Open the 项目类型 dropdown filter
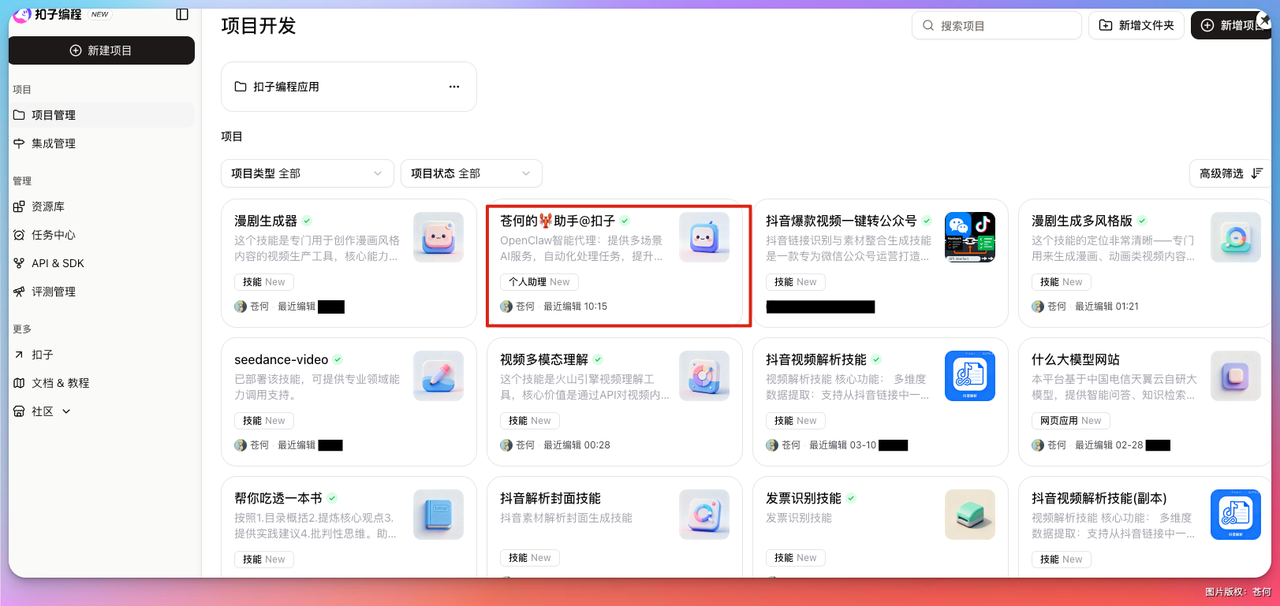The height and width of the screenshot is (606, 1280). tap(307, 173)
